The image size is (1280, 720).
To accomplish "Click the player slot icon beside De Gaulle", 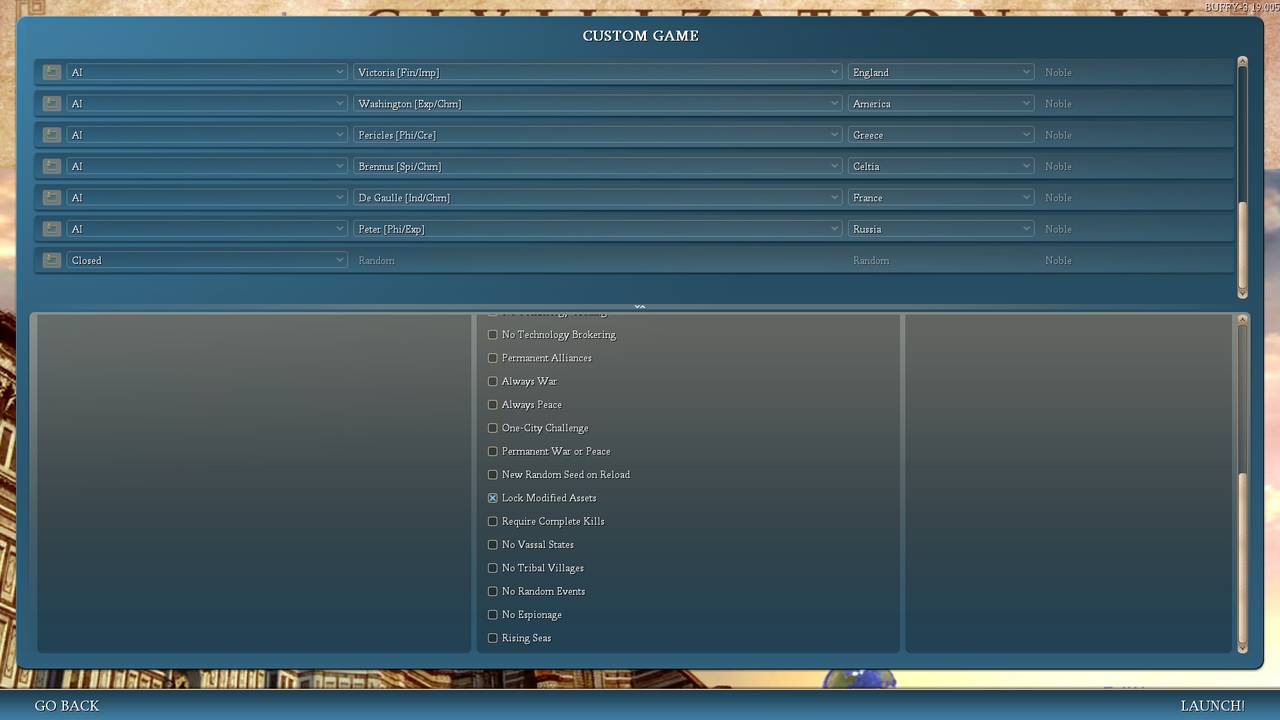I will (51, 197).
